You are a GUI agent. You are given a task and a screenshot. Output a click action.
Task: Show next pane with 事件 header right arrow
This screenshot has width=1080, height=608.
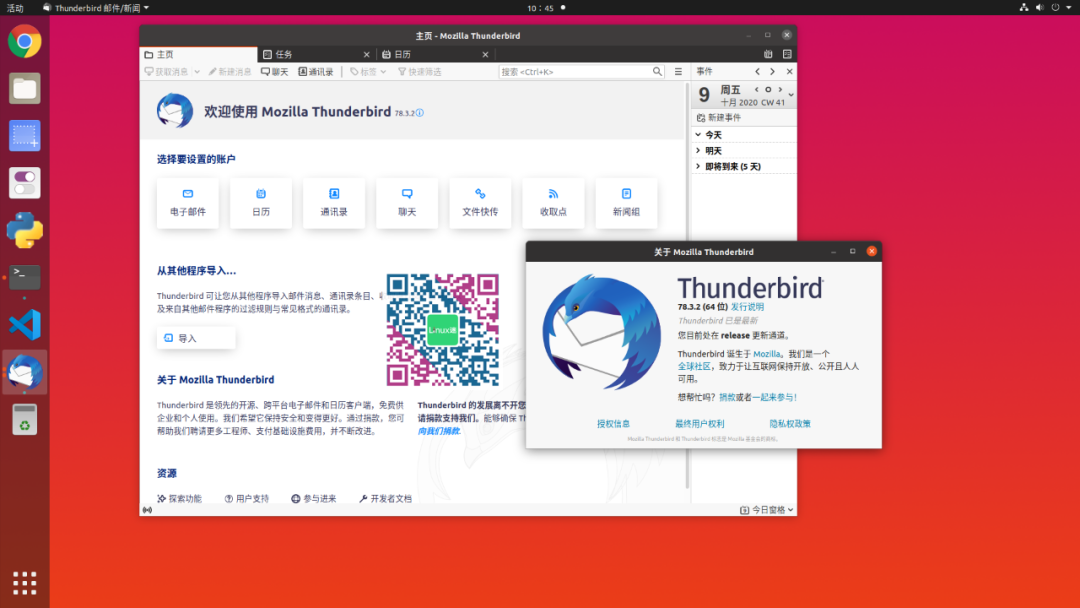click(773, 72)
